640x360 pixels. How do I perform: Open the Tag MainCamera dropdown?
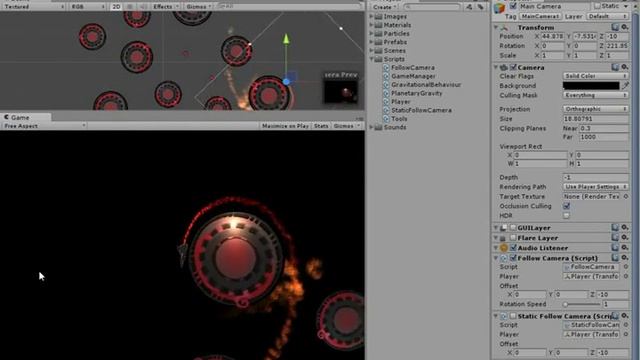[x=540, y=16]
